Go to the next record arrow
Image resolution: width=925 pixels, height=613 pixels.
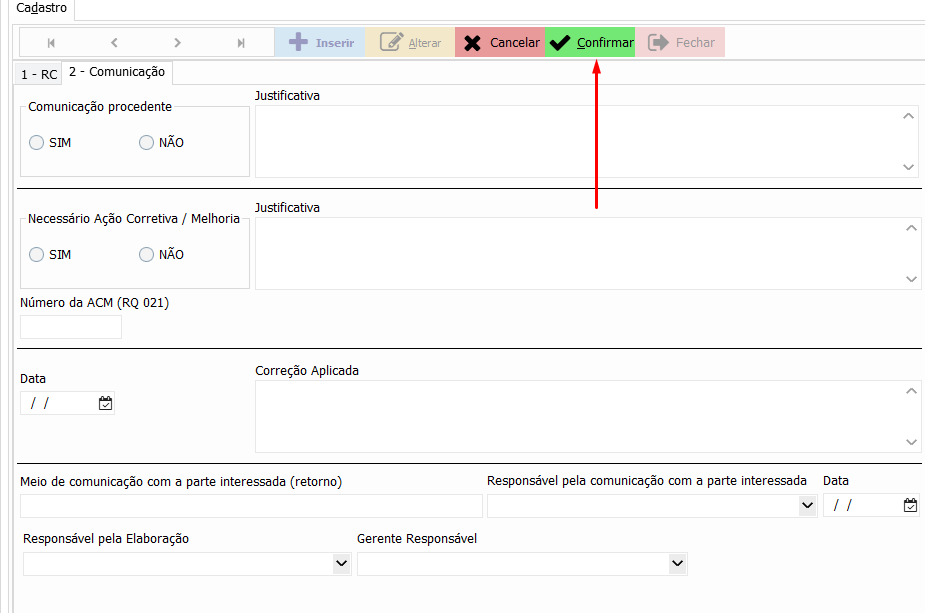[x=177, y=43]
